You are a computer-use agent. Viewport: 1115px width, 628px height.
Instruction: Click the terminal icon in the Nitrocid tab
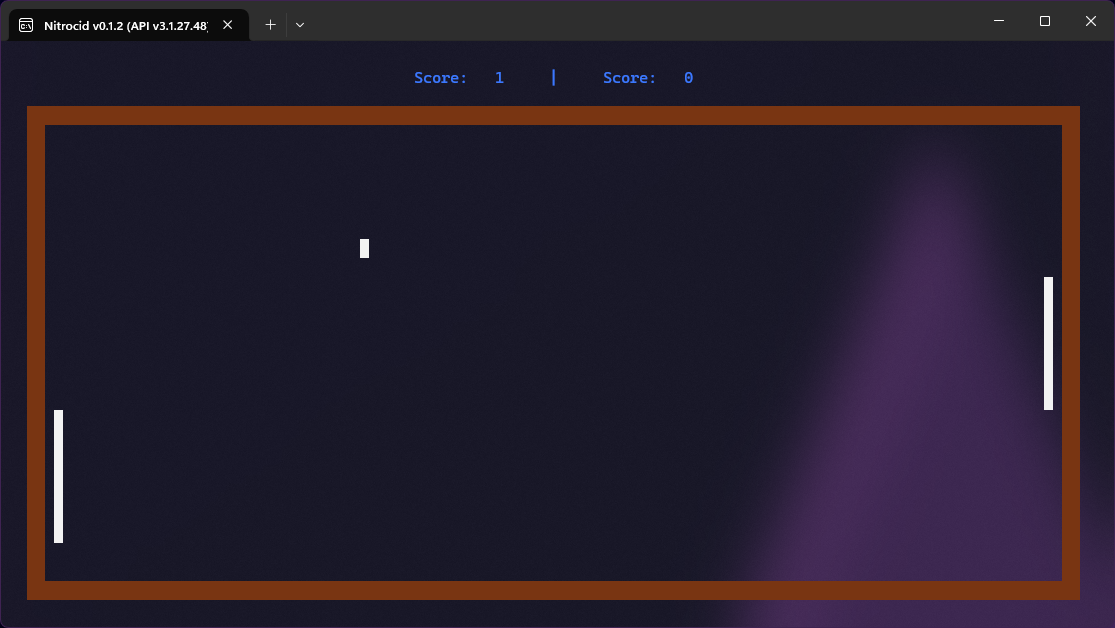pyautogui.click(x=26, y=24)
